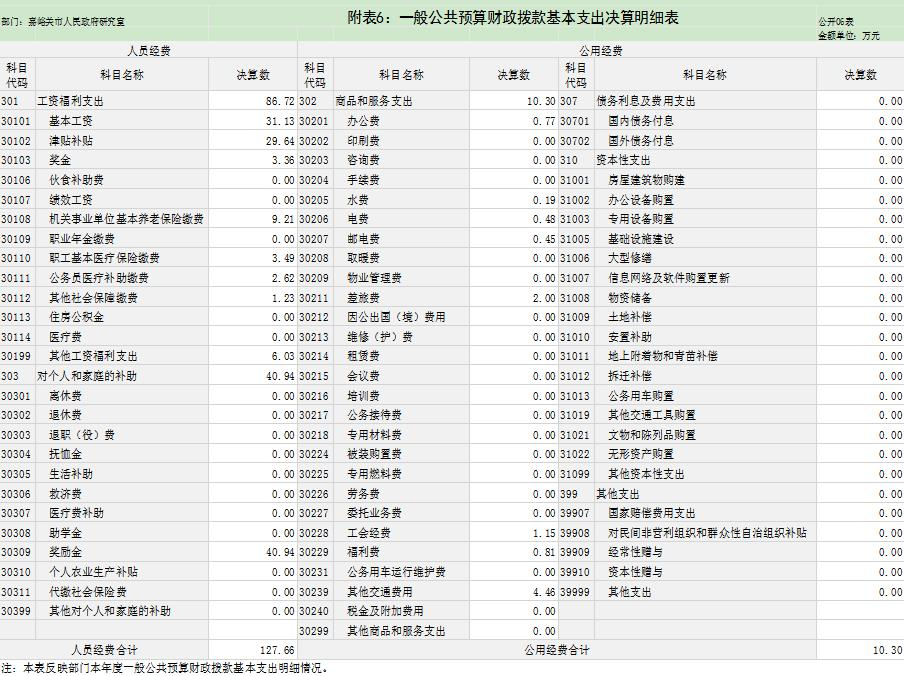The image size is (904, 676).
Task: Select the 公用经费合计 label cell
Action: 556,650
